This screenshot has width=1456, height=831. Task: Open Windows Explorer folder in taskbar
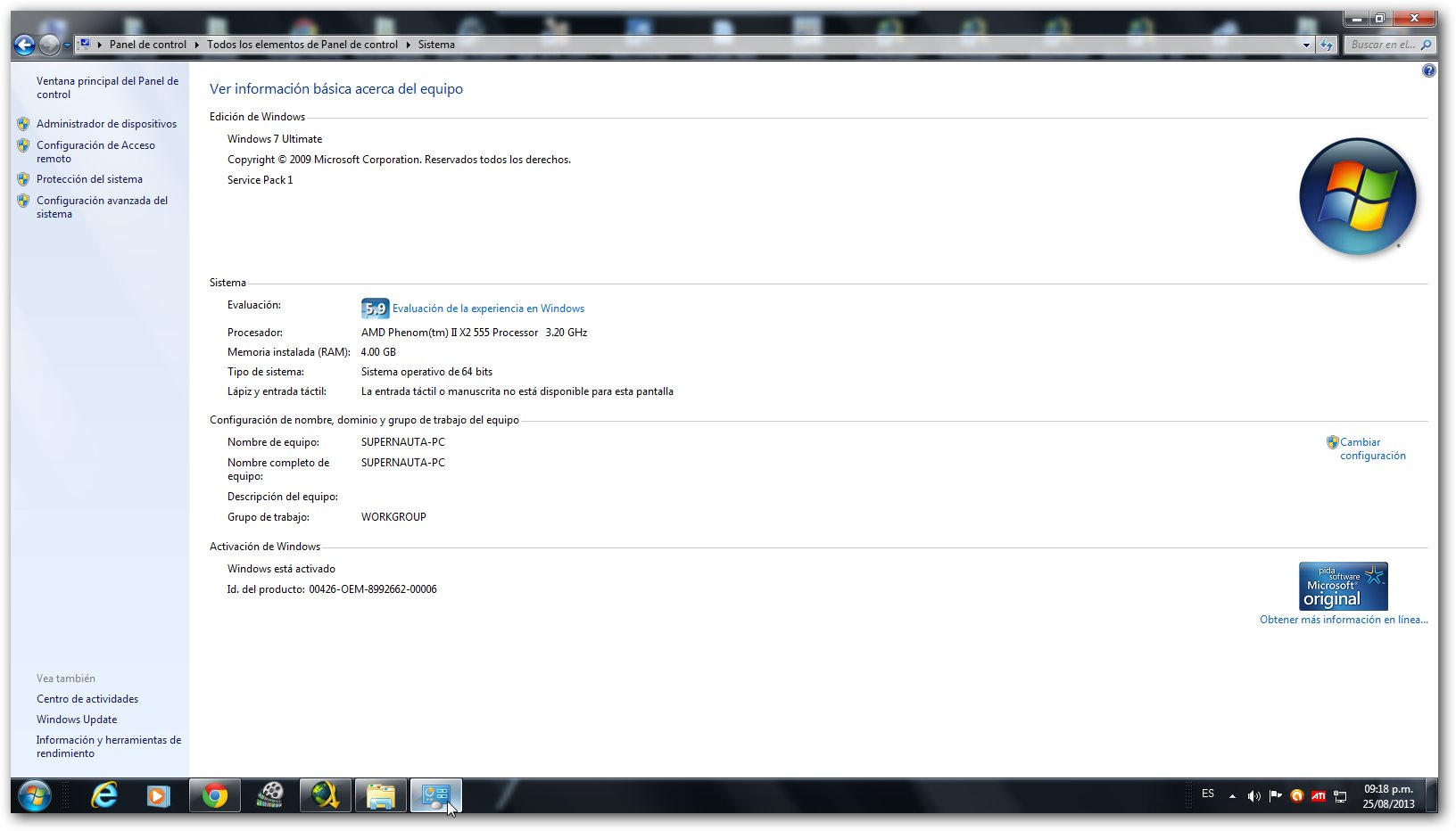[x=381, y=795]
